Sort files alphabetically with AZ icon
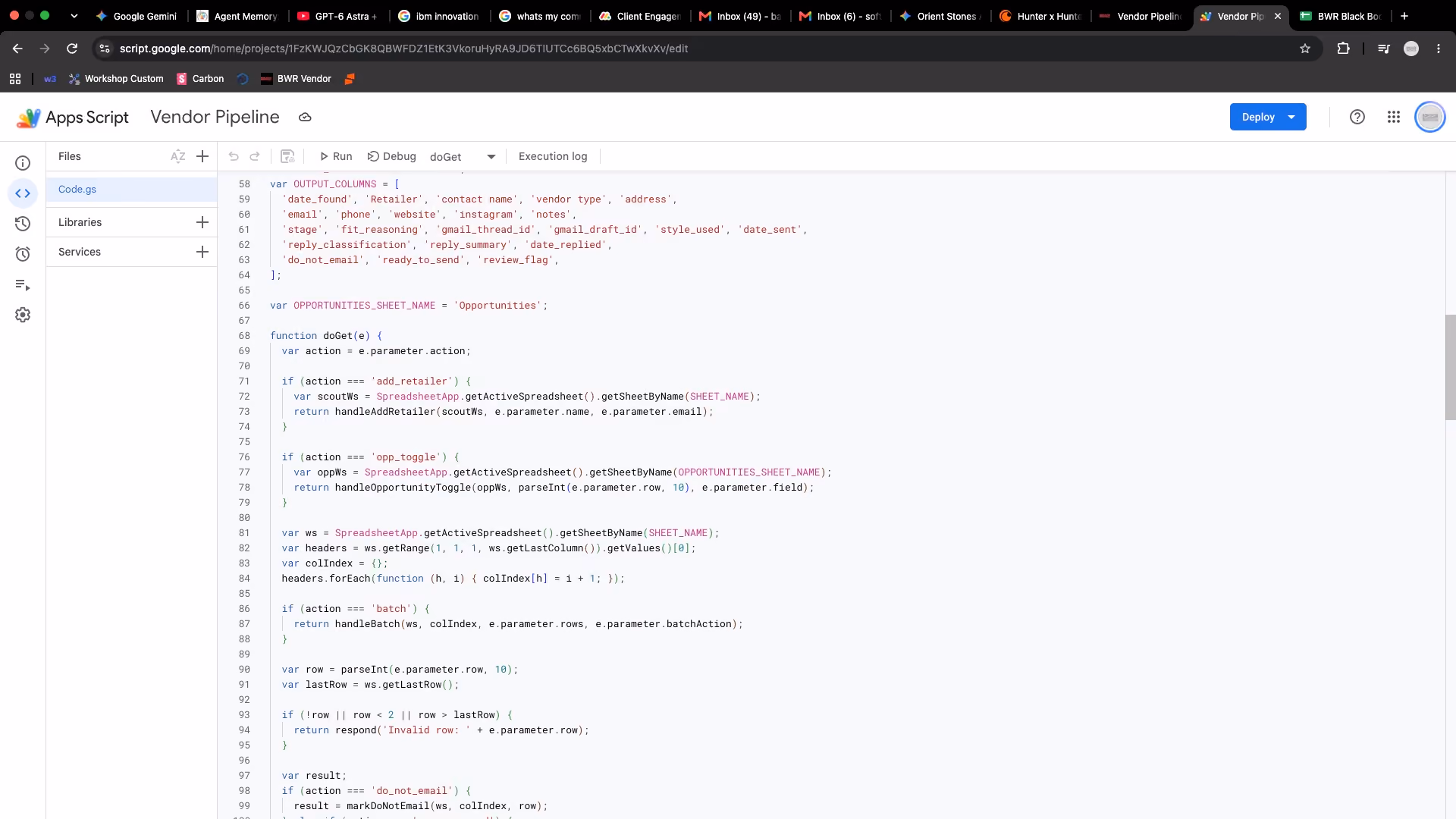This screenshot has height=819, width=1456. tap(178, 156)
